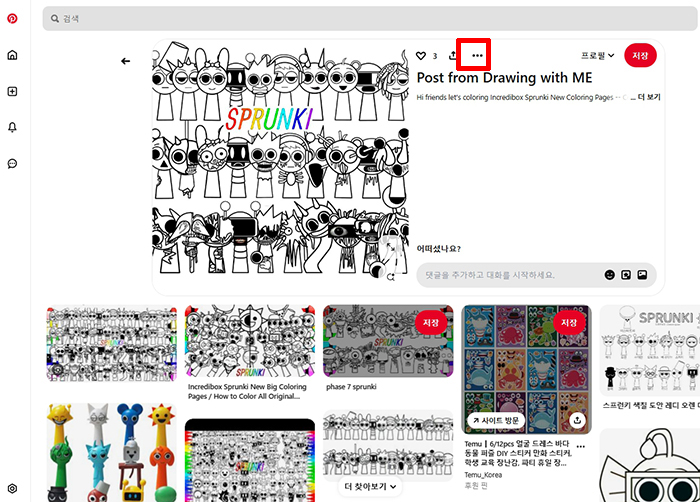Open the main SPRUNKI coloring page image
700x502 pixels.
click(x=280, y=158)
